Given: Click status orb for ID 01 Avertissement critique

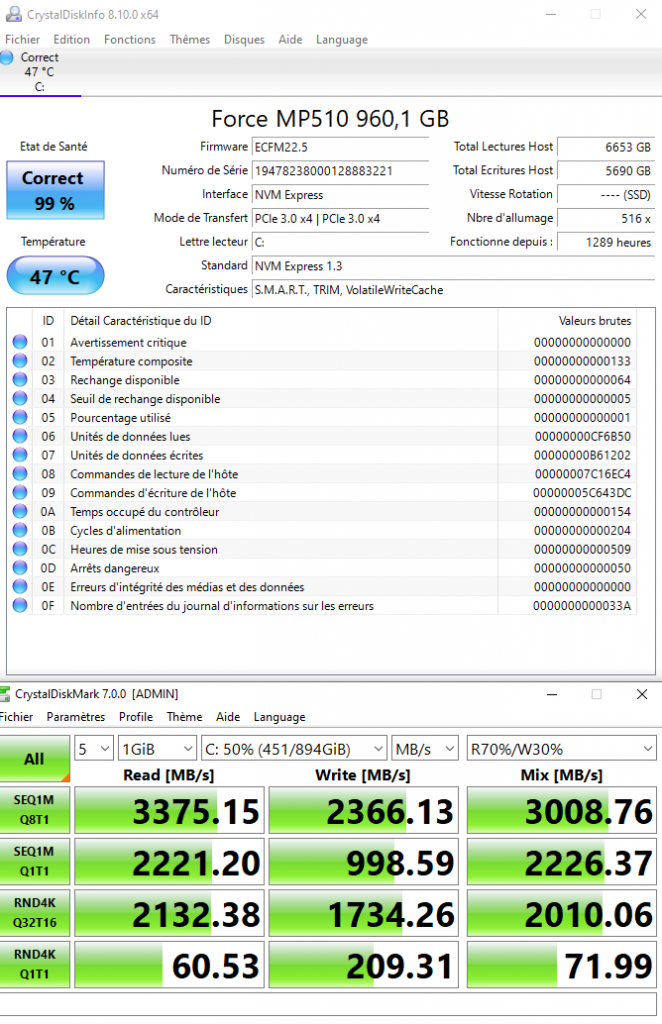Looking at the screenshot, I should tap(20, 342).
